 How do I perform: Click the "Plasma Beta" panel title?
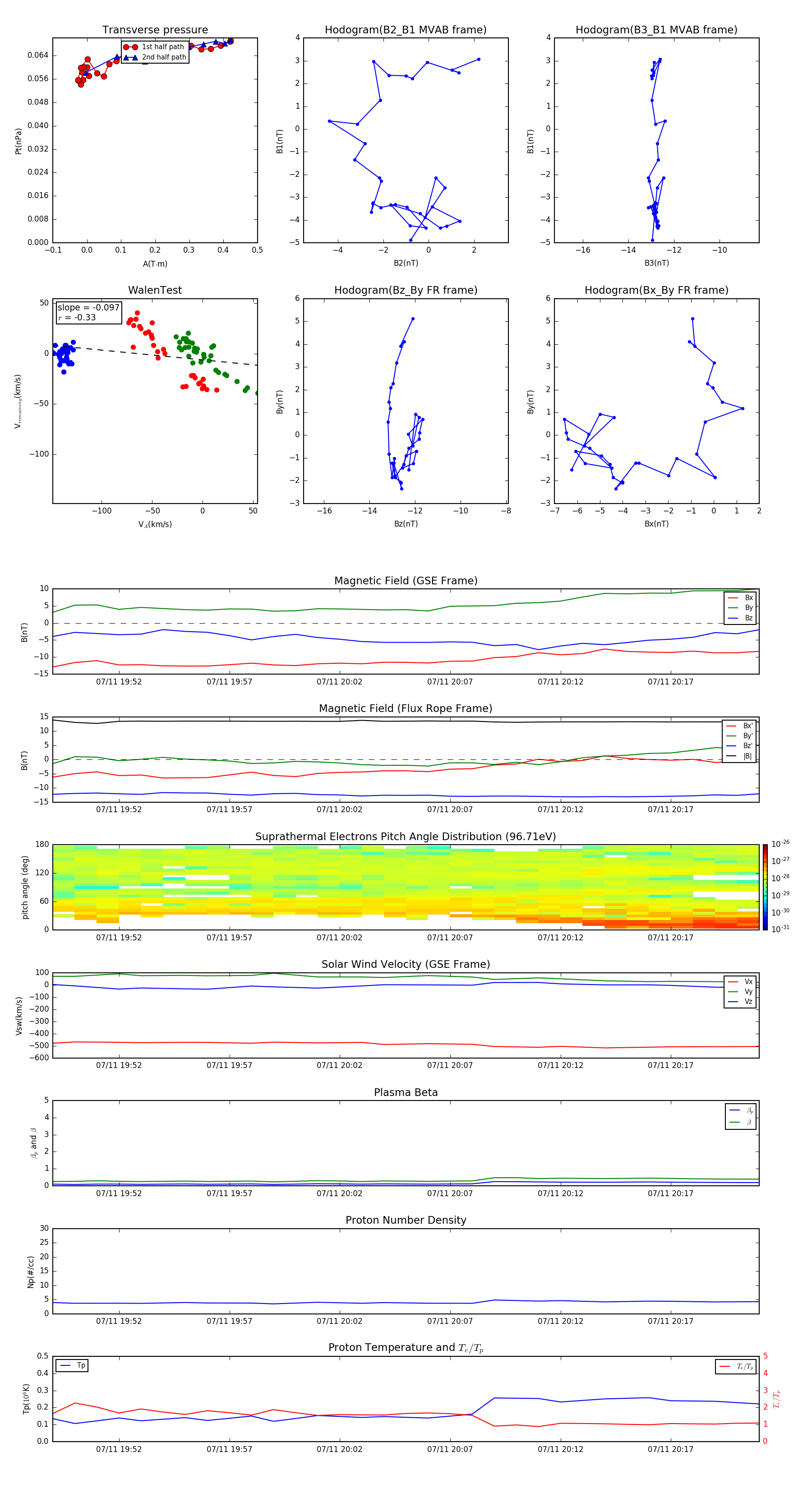click(406, 1093)
